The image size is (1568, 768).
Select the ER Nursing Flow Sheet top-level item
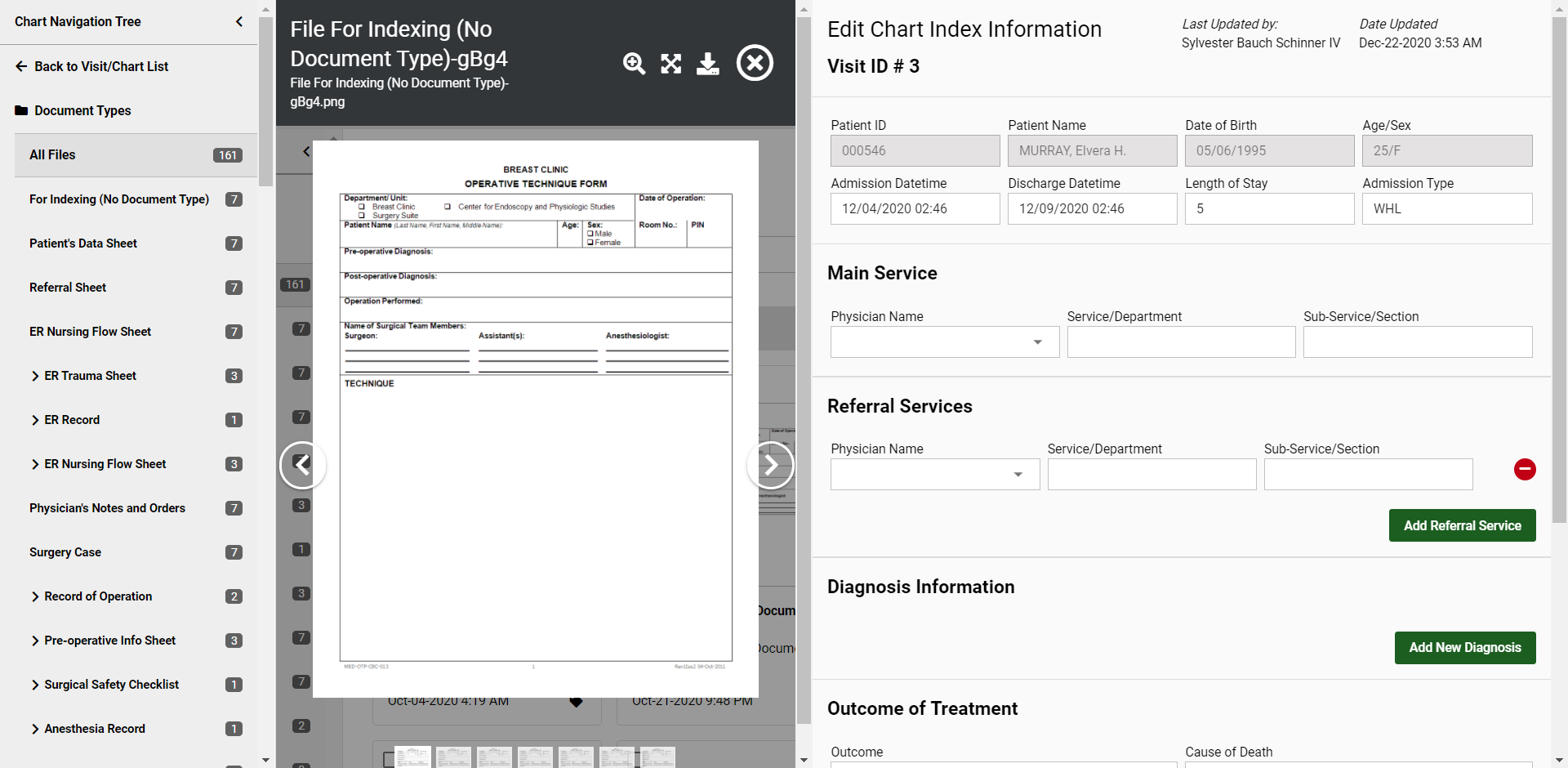point(136,332)
